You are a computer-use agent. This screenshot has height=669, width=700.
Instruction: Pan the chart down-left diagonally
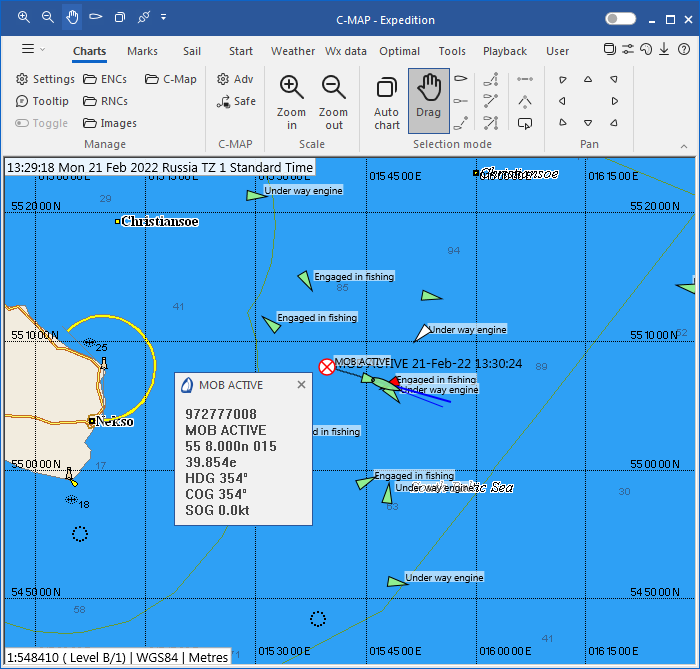click(562, 122)
